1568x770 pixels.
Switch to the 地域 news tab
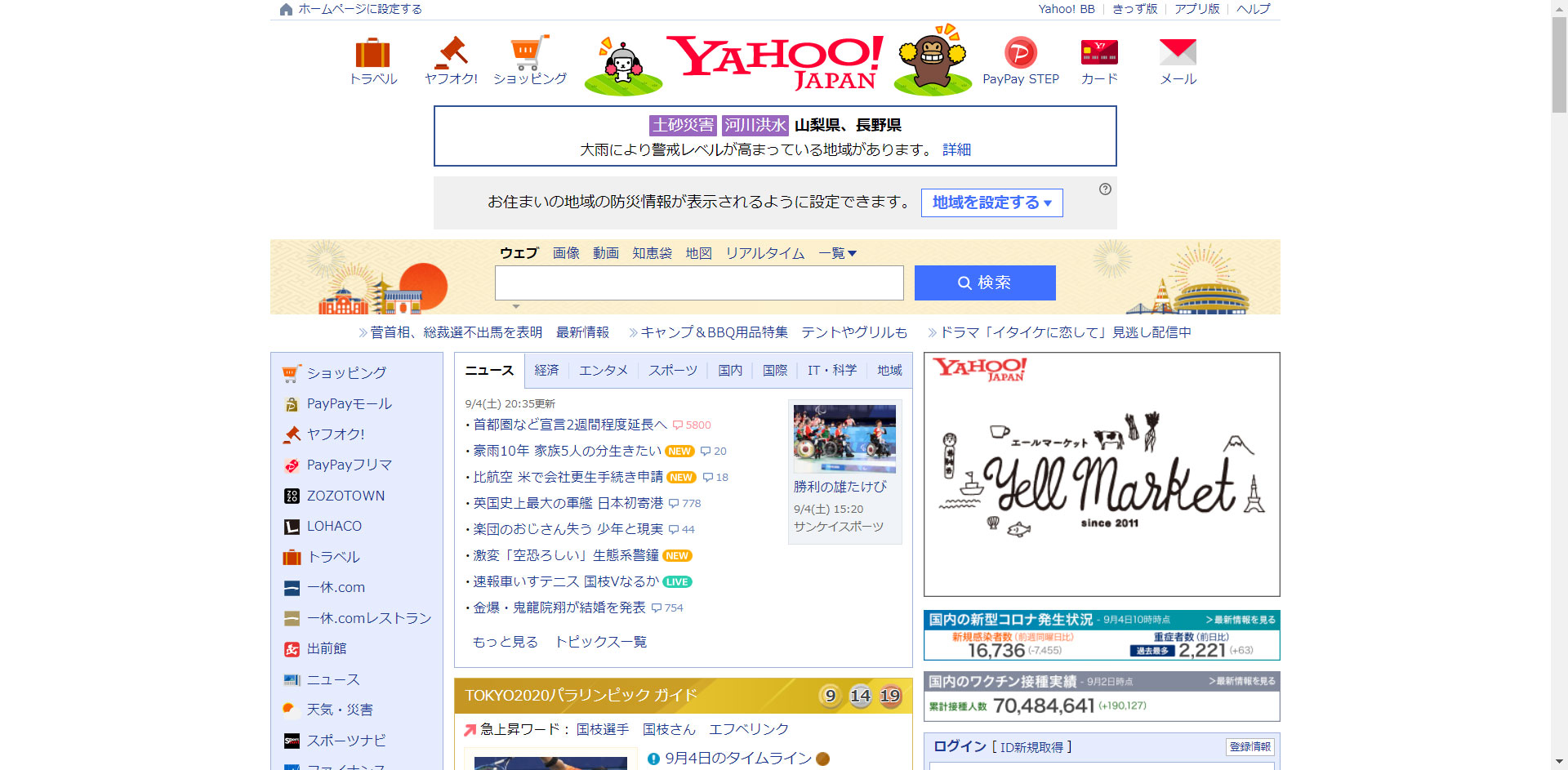point(889,371)
